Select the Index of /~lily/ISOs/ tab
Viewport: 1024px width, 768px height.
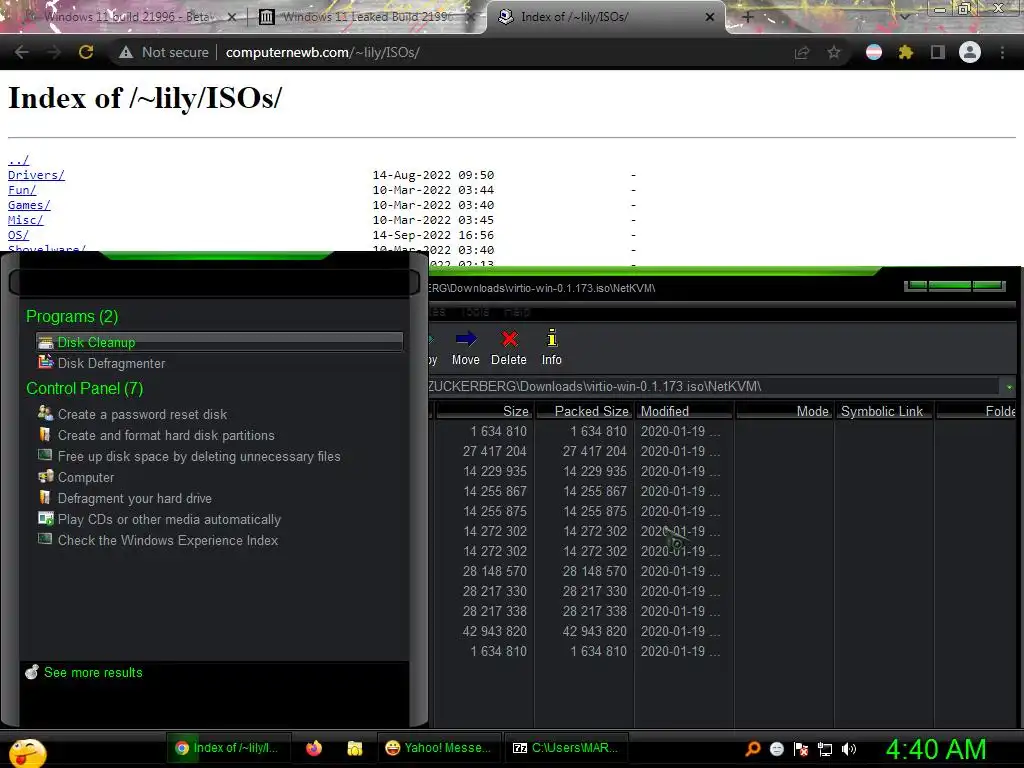coord(604,17)
